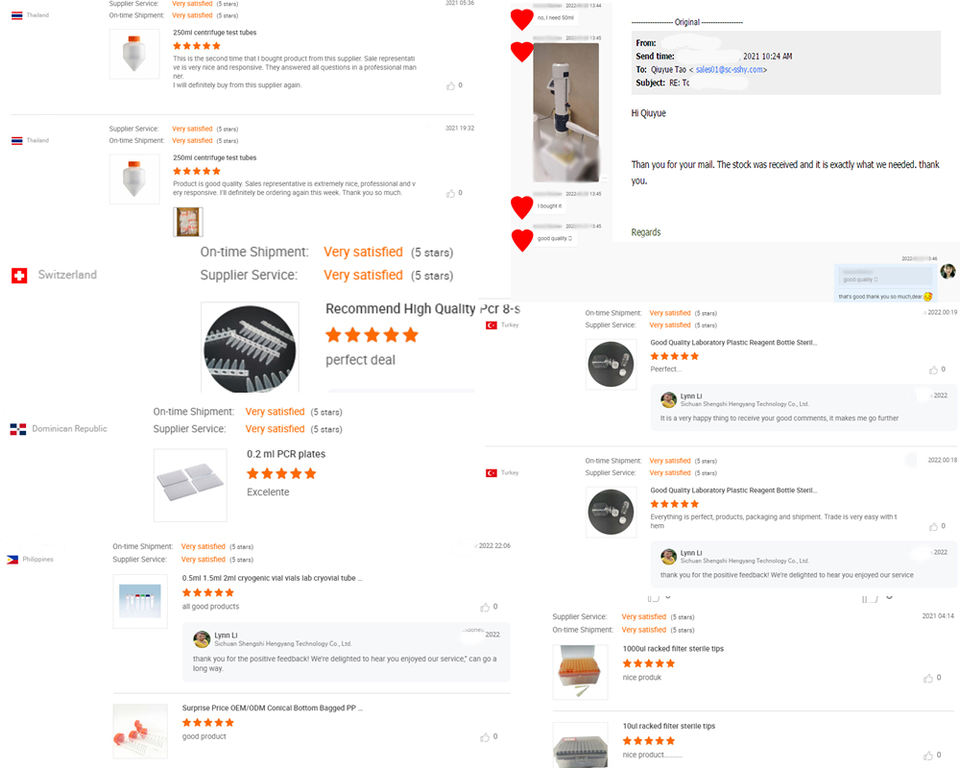960x768 pixels.
Task: Like the 10ul racked filter tips review
Action: tap(928, 755)
